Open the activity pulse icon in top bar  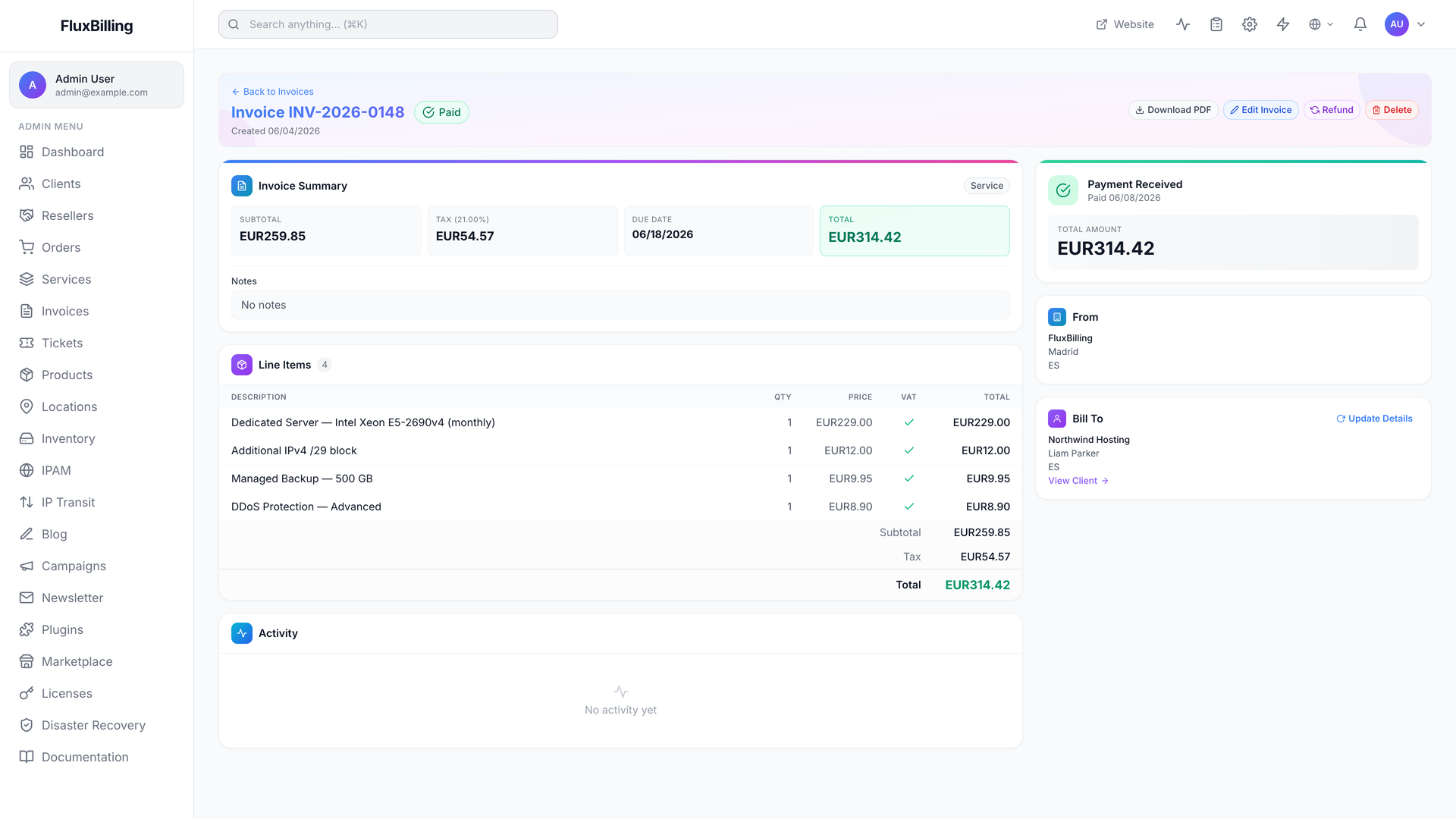coord(1183,24)
